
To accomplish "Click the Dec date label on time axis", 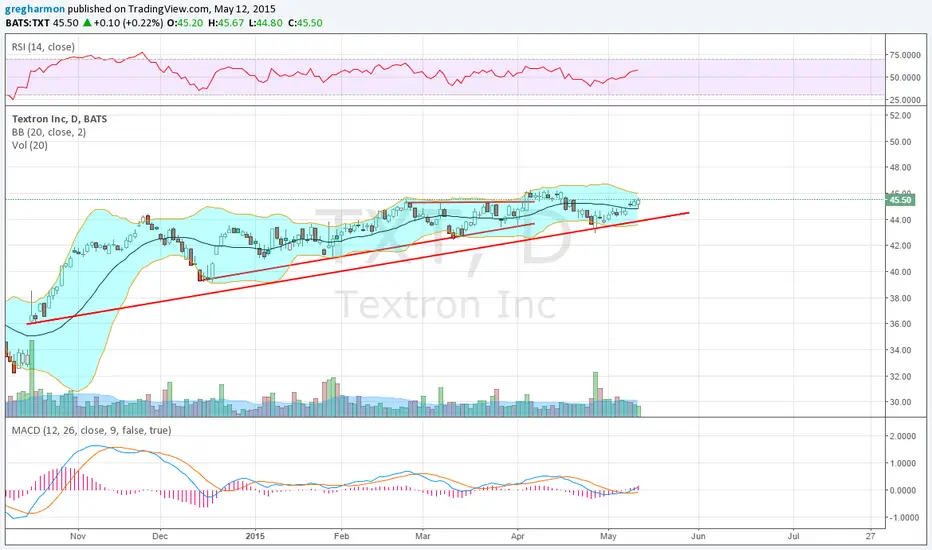I will [x=160, y=536].
